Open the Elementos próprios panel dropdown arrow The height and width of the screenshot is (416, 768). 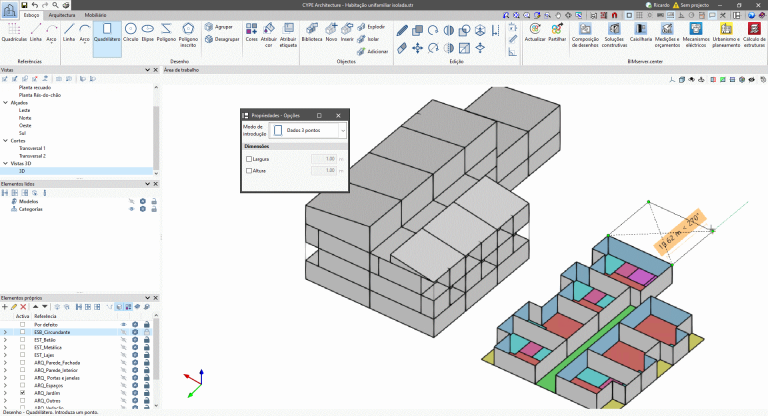pyautogui.click(x=147, y=298)
